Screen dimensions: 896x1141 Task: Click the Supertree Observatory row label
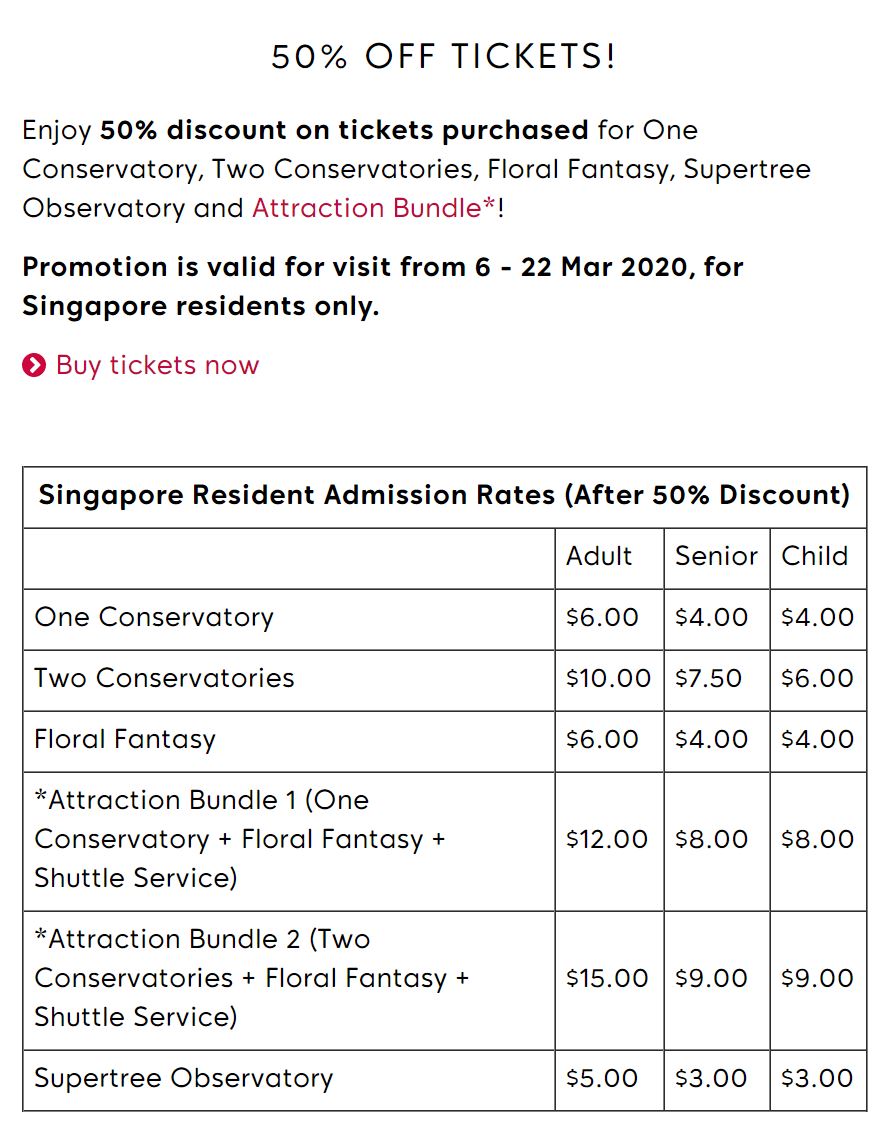184,1078
